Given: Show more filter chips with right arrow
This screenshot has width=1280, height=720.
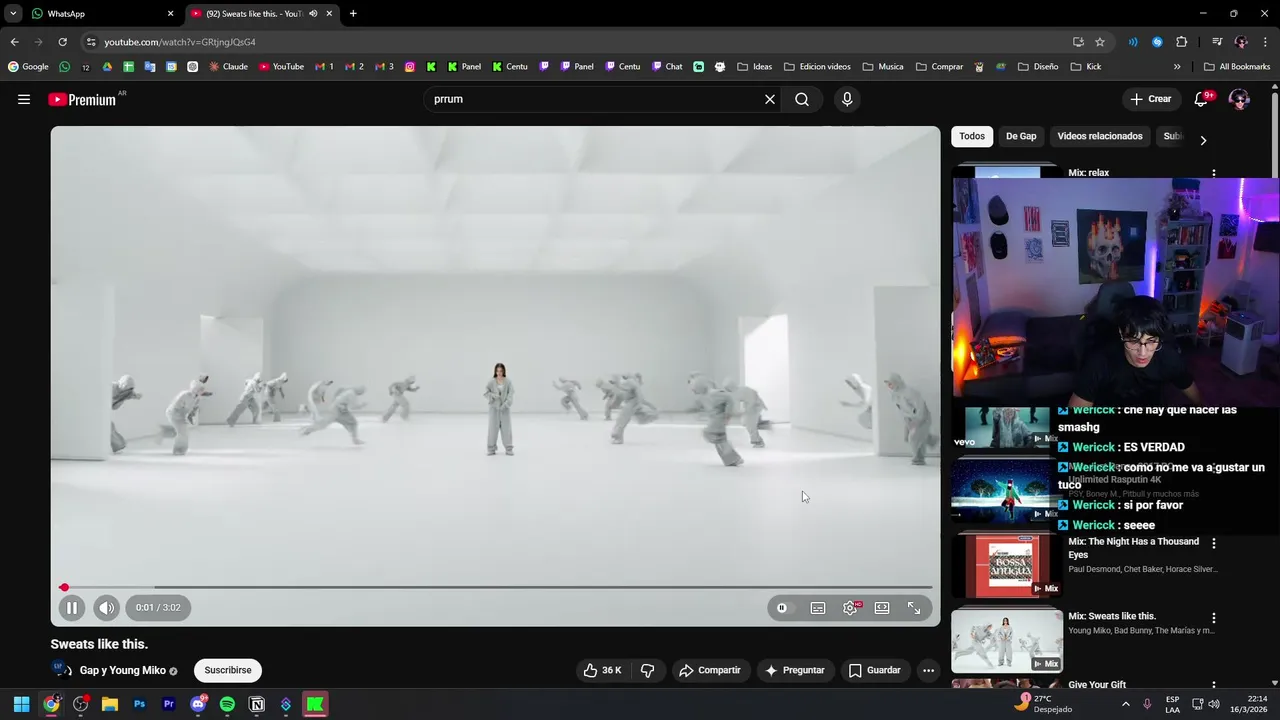Looking at the screenshot, I should click(x=1203, y=140).
